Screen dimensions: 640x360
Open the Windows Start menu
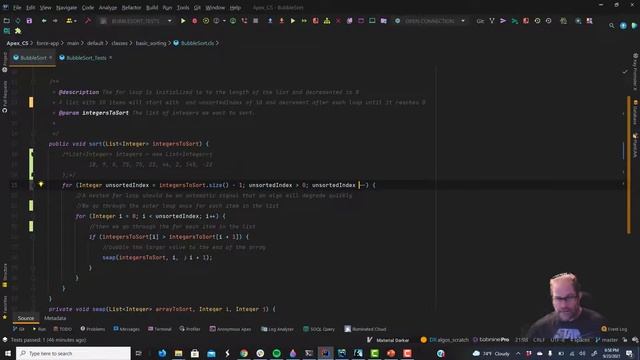point(8,353)
